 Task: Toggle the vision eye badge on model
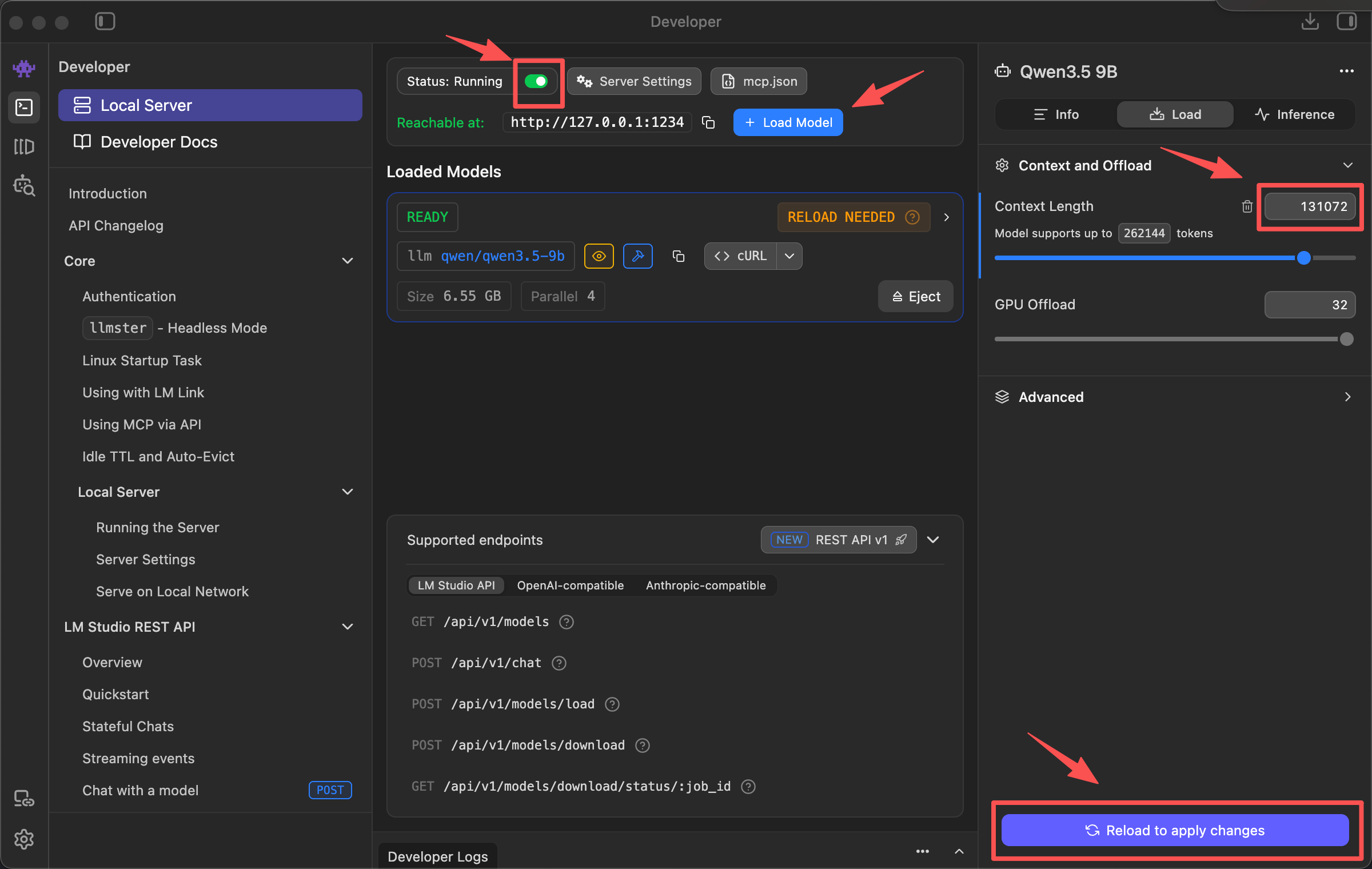599,256
